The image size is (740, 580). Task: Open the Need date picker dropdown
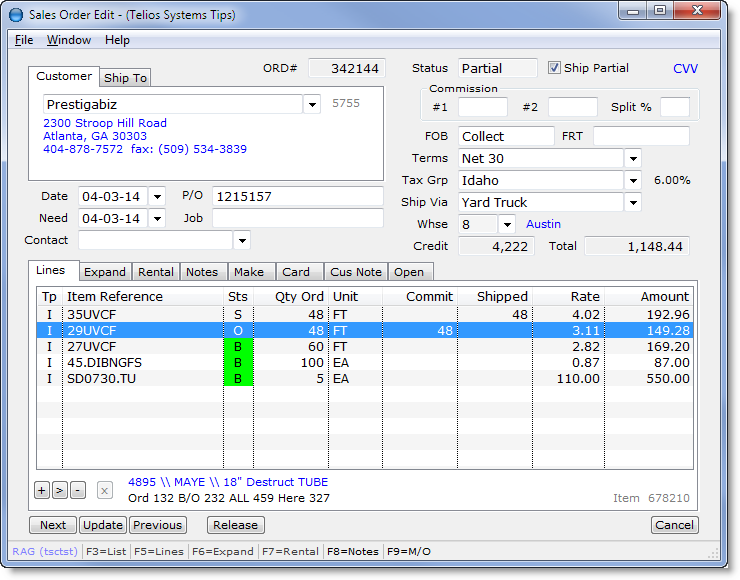[x=157, y=218]
